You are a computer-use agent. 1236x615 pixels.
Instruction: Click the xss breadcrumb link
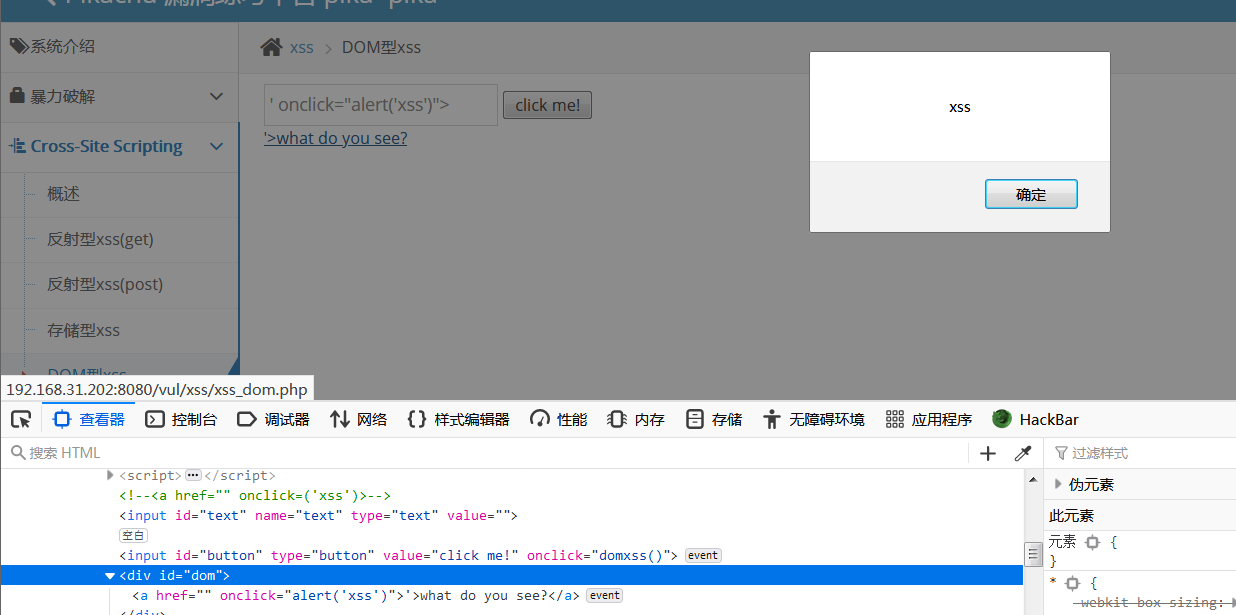point(302,47)
